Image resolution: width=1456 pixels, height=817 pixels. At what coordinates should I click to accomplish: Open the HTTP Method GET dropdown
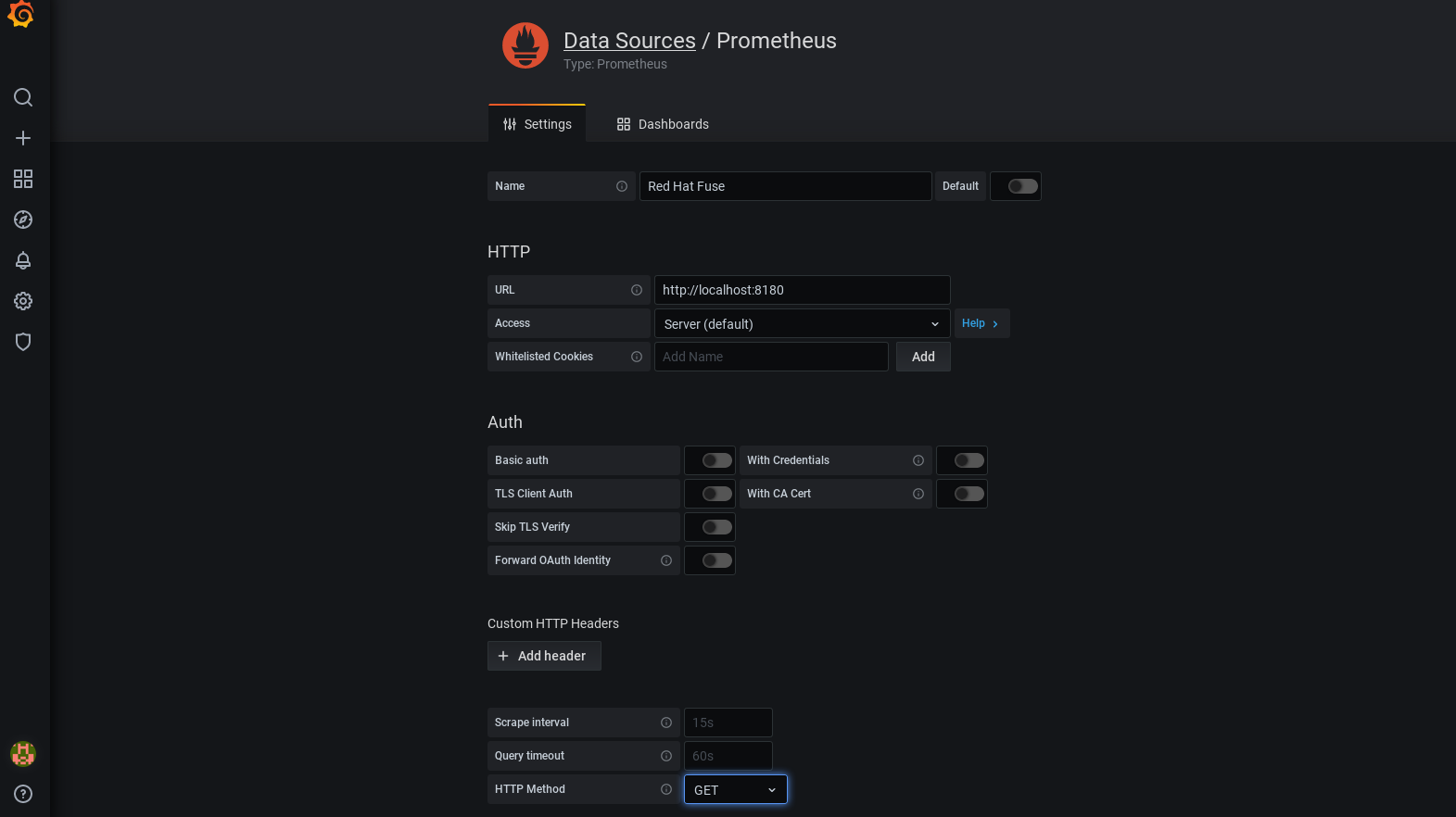(x=735, y=789)
